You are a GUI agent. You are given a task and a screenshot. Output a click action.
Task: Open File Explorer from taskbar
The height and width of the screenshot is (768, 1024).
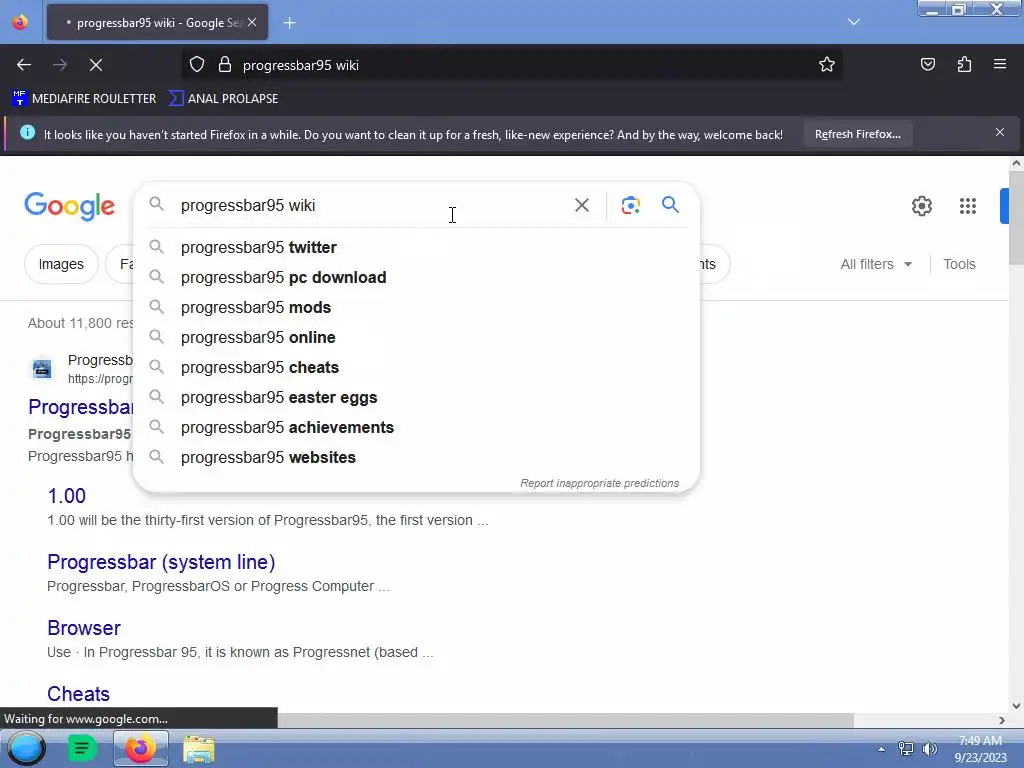point(199,749)
